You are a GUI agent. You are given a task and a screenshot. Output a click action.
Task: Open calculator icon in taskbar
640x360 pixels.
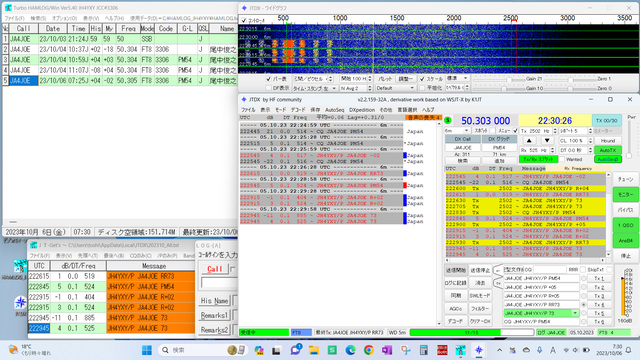point(424,350)
